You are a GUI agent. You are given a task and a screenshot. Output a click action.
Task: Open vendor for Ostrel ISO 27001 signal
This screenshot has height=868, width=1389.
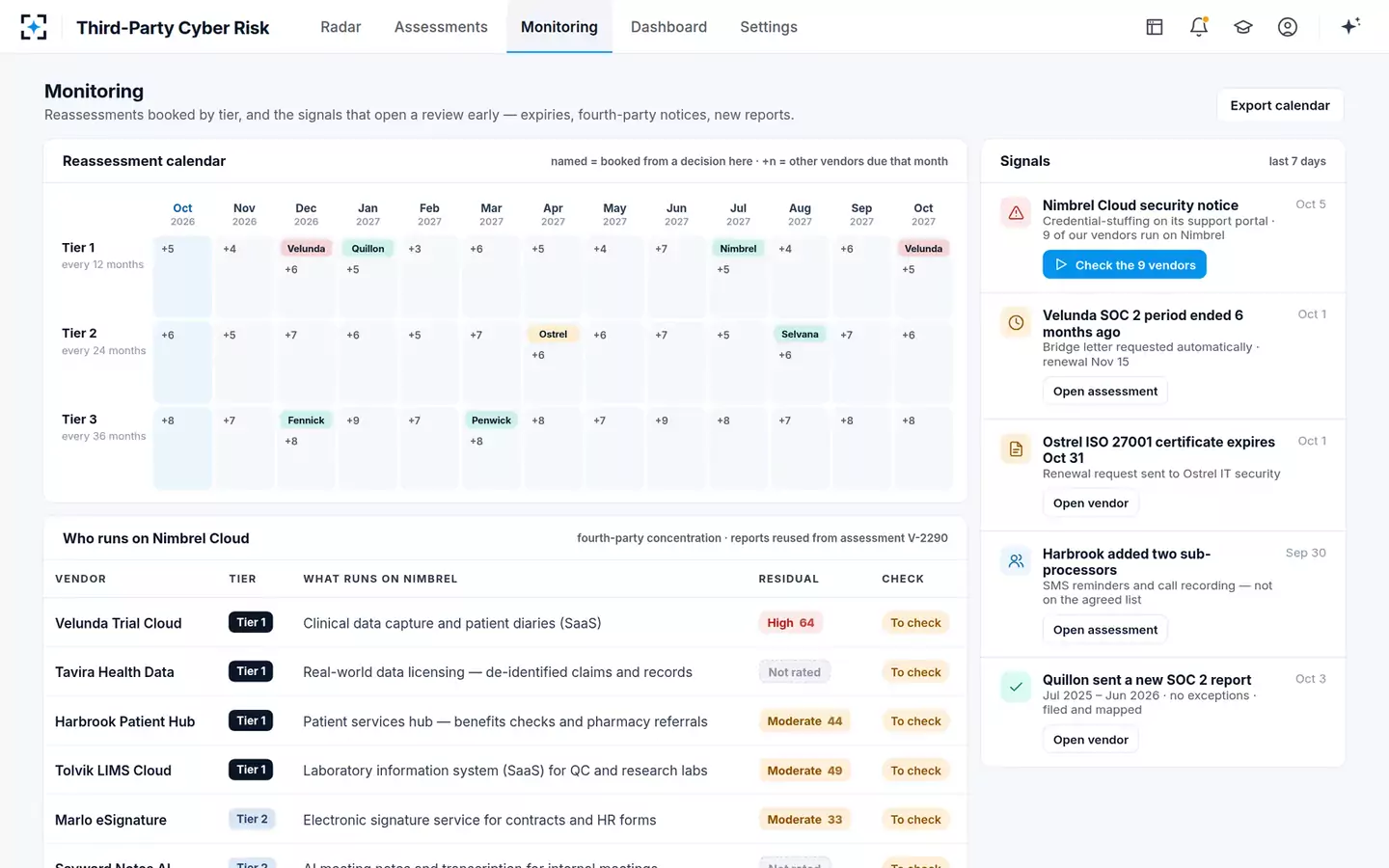tap(1091, 502)
